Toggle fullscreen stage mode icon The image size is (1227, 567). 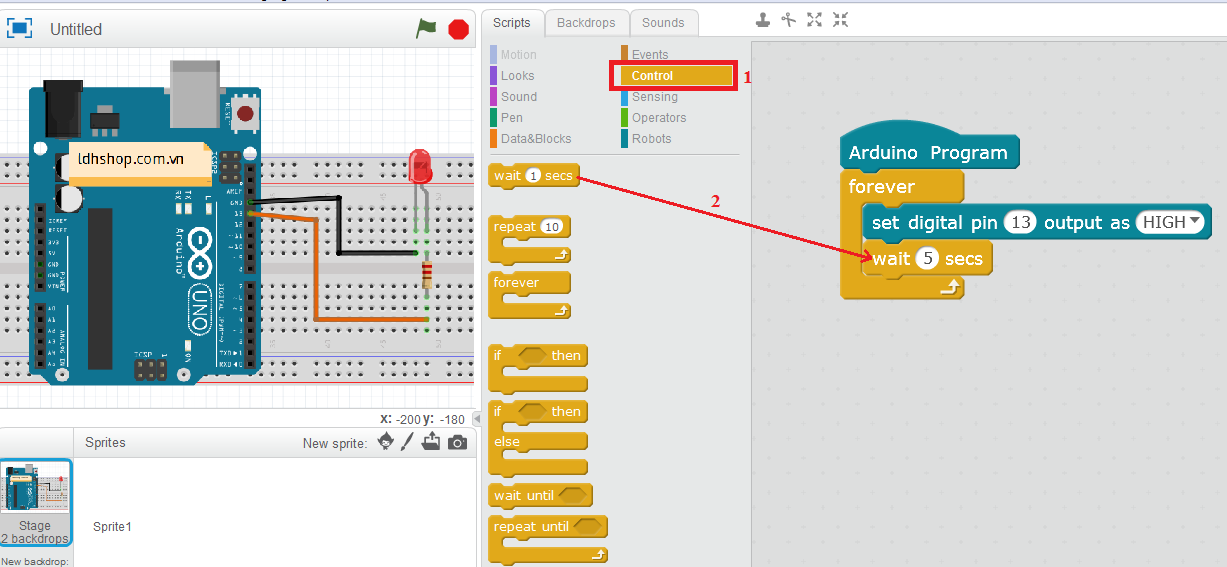20,29
